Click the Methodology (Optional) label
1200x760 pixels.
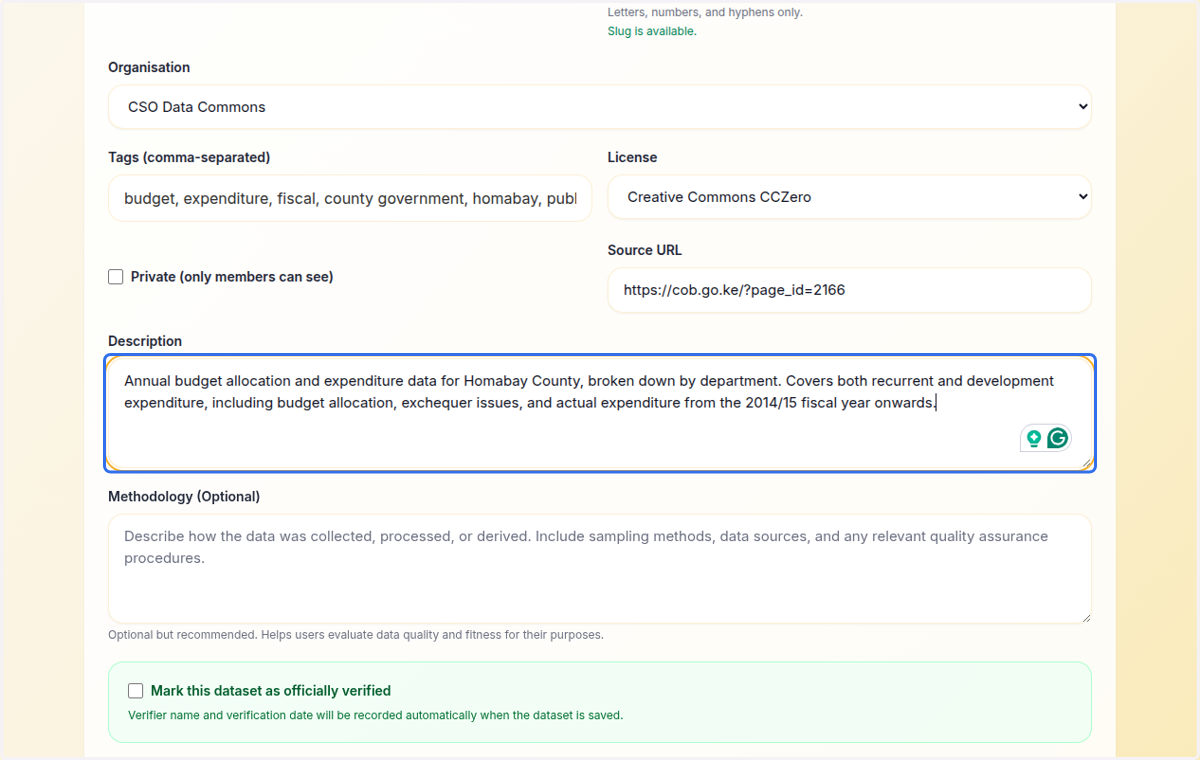click(184, 496)
